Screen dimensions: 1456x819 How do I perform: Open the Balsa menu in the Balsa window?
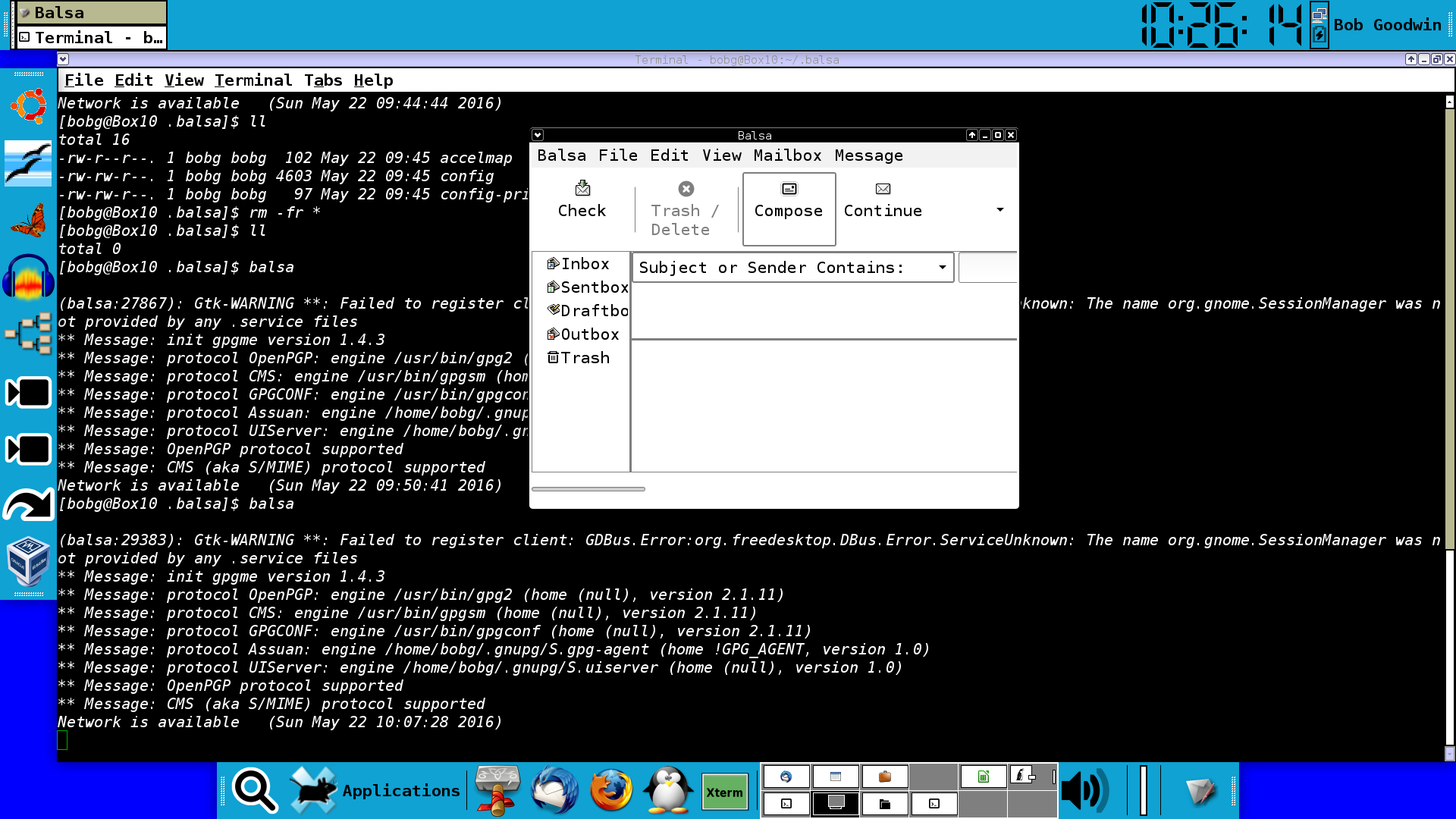point(561,155)
